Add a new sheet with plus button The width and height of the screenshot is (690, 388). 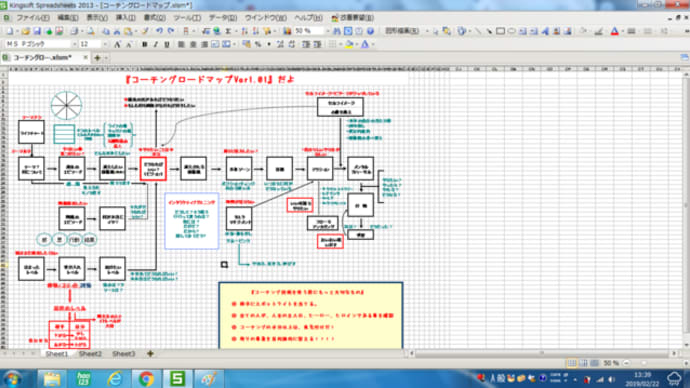tap(150, 354)
